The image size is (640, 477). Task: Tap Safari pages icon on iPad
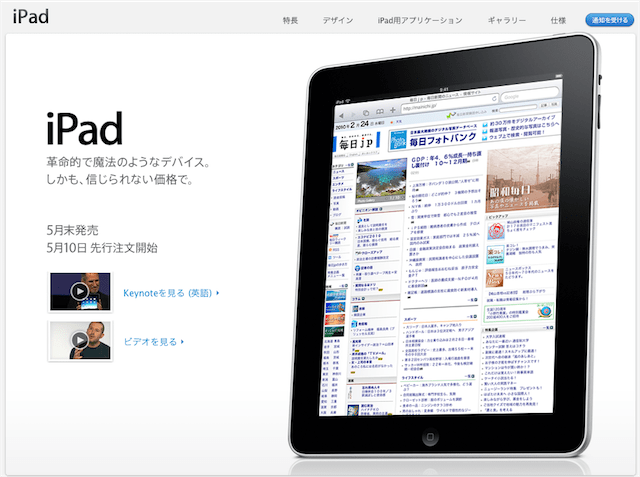coord(366,113)
